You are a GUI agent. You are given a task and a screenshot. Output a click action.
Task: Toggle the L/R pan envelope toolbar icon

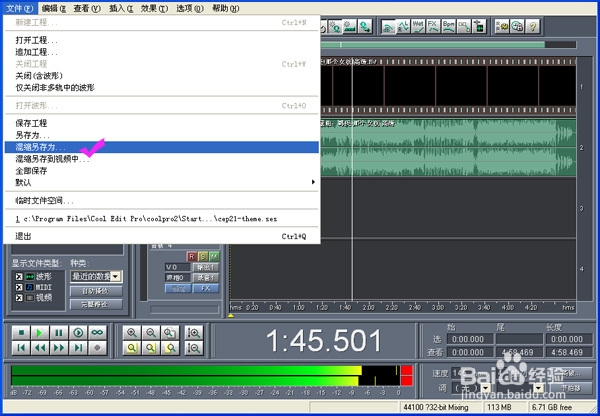403,26
